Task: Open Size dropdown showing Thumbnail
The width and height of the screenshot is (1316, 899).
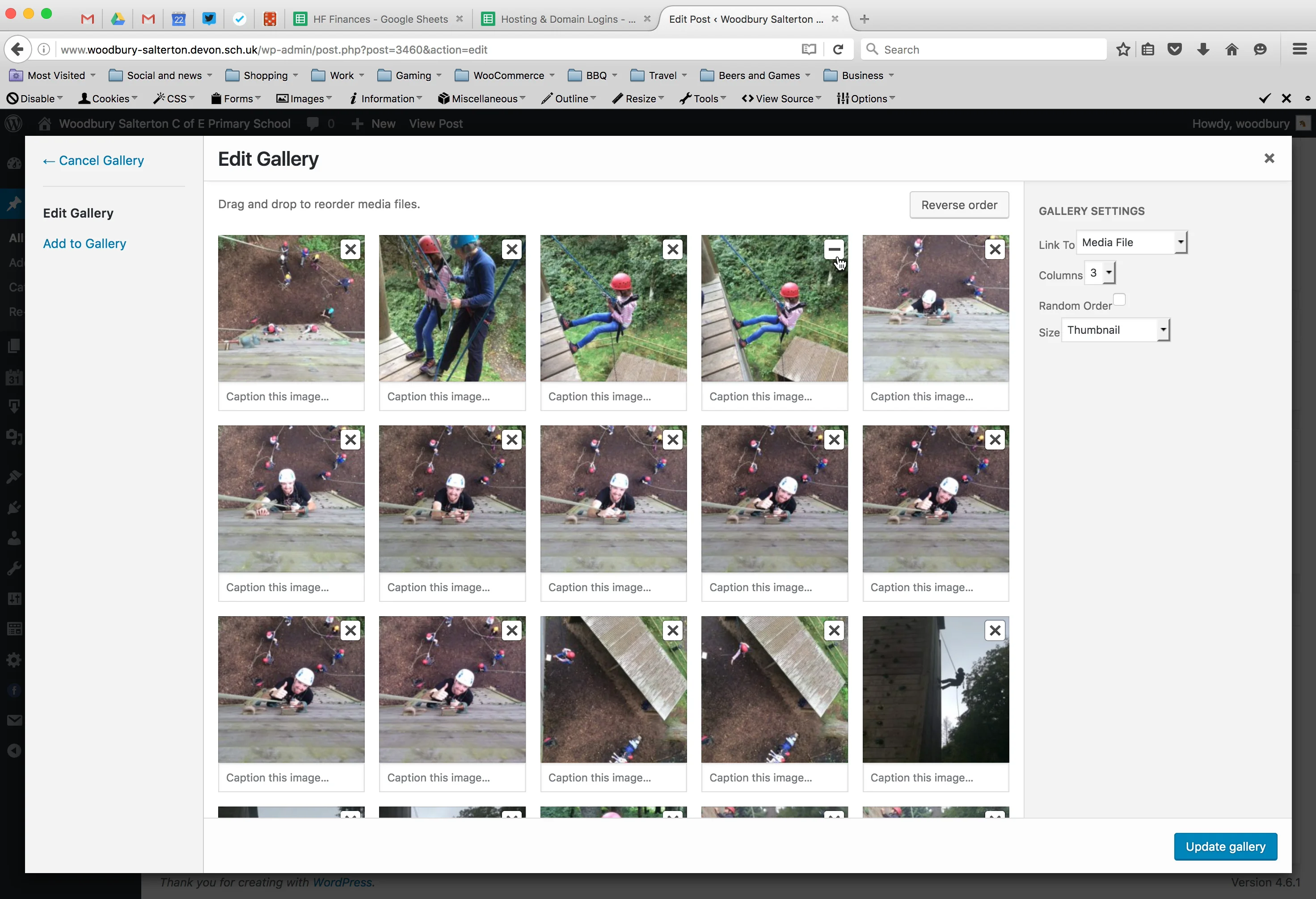Action: pos(1116,330)
